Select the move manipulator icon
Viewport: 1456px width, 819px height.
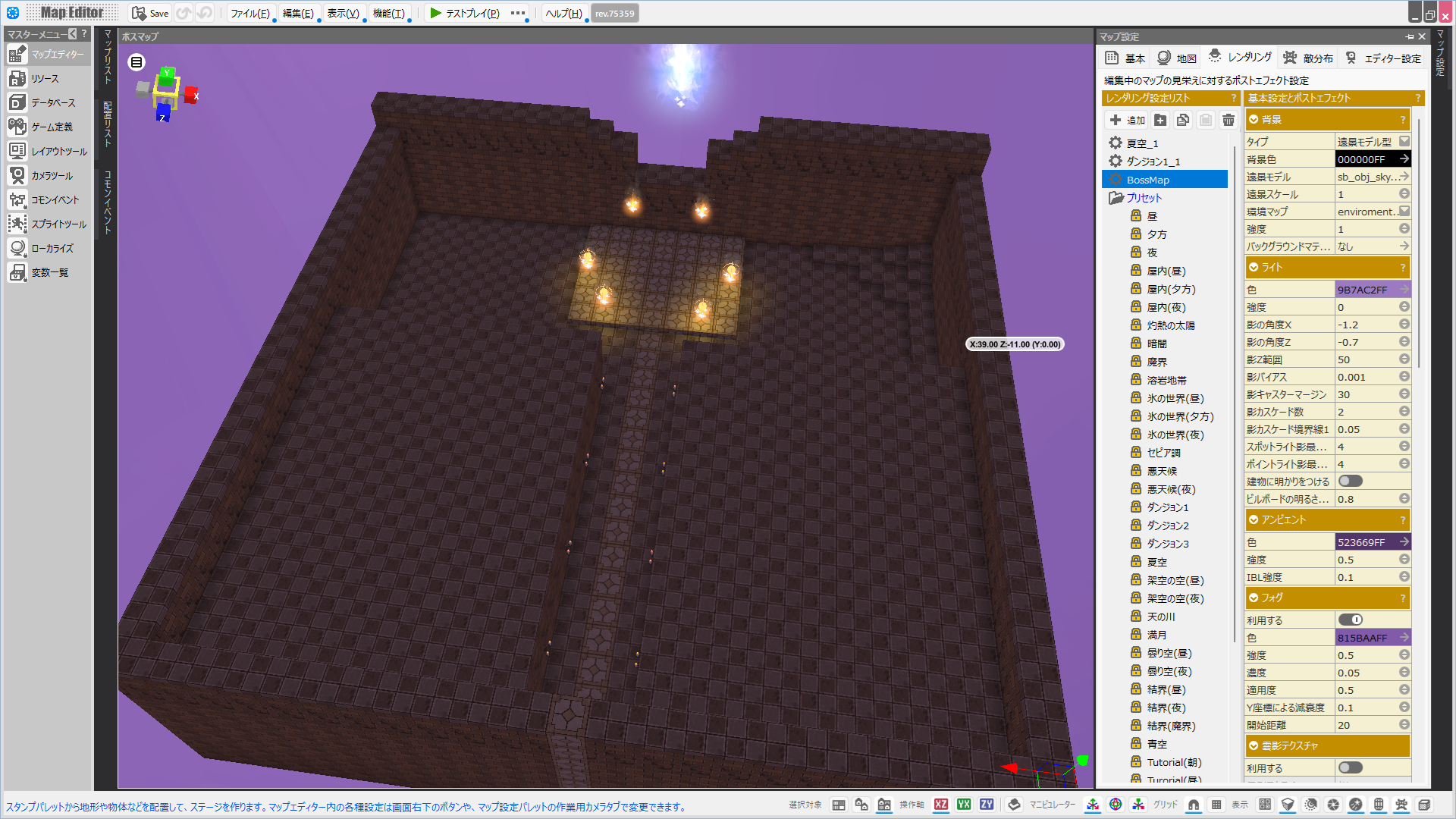pyautogui.click(x=1093, y=805)
